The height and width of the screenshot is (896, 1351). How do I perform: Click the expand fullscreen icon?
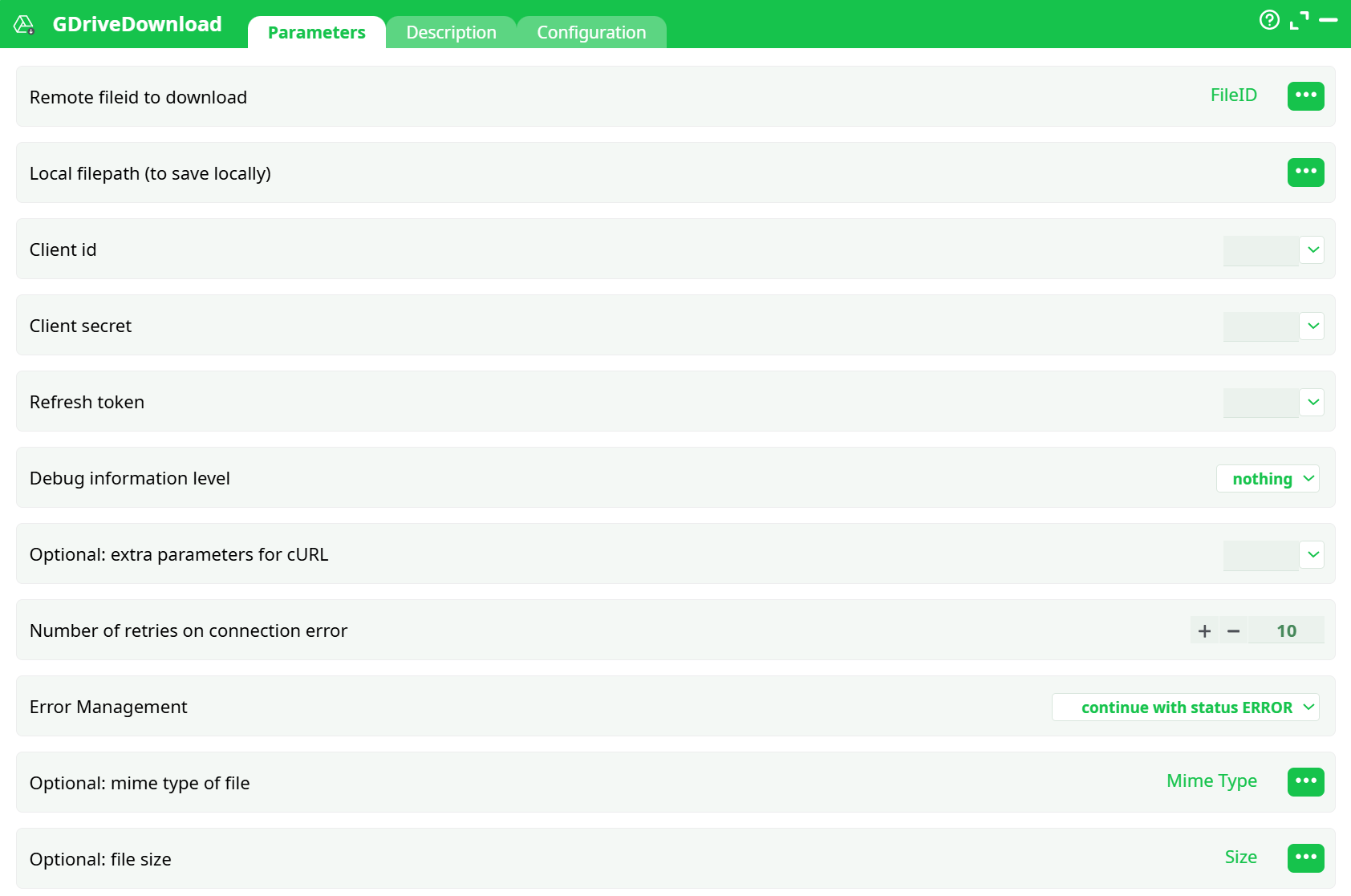point(1299,21)
